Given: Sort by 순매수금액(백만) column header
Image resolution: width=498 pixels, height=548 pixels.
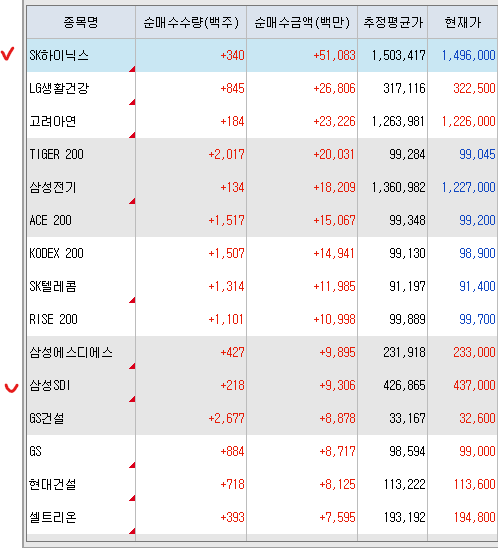Looking at the screenshot, I should 302,22.
